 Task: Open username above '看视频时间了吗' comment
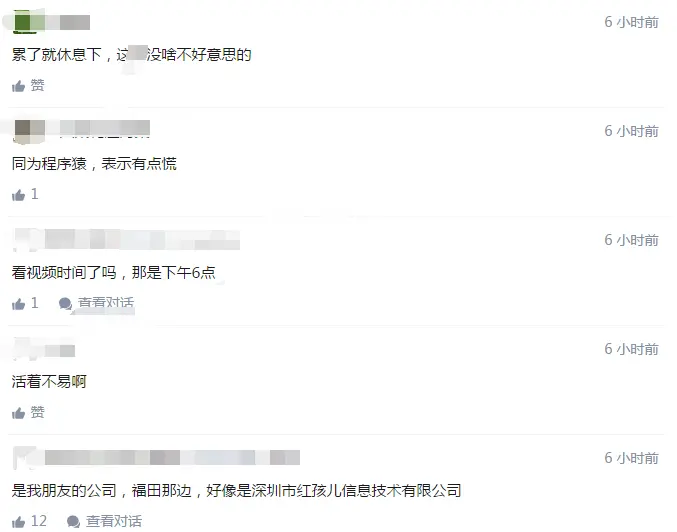(142, 240)
